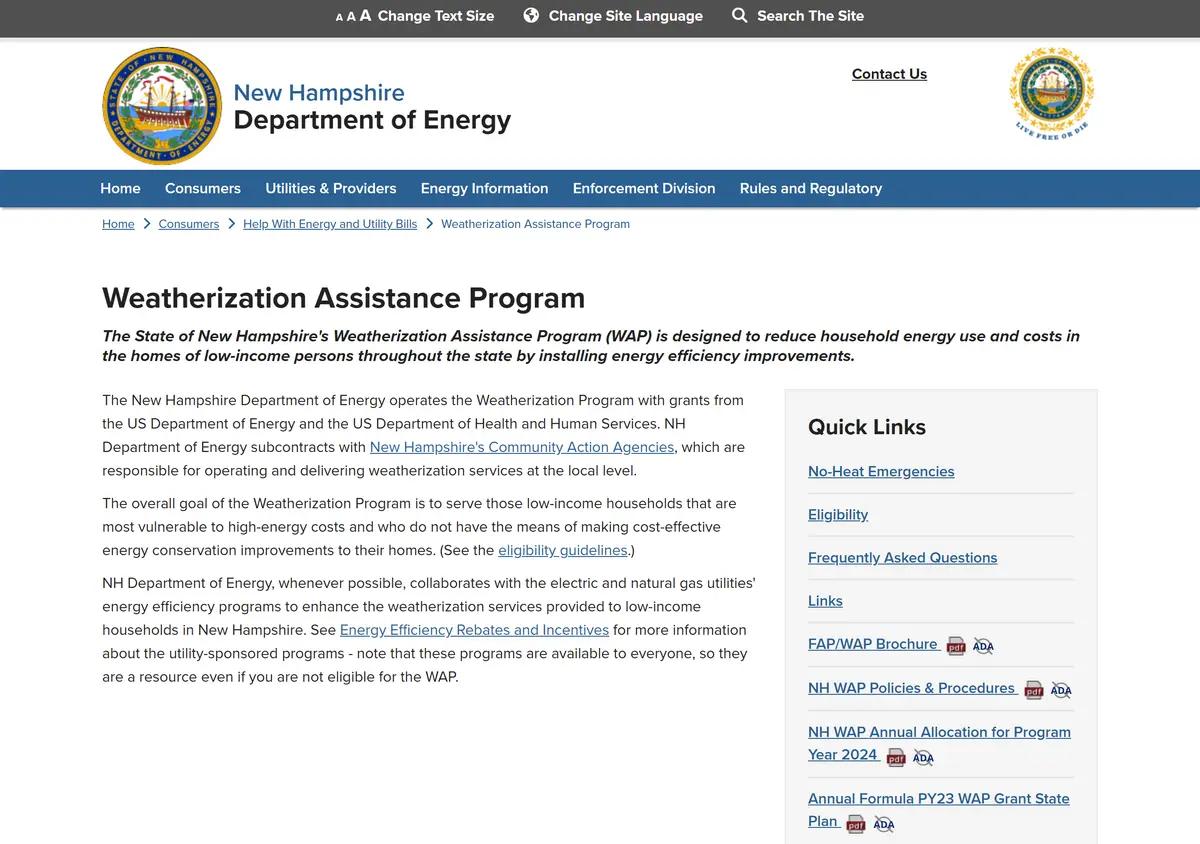Viewport: 1200px width, 844px height.
Task: Click the text size AAA icon
Action: click(353, 16)
